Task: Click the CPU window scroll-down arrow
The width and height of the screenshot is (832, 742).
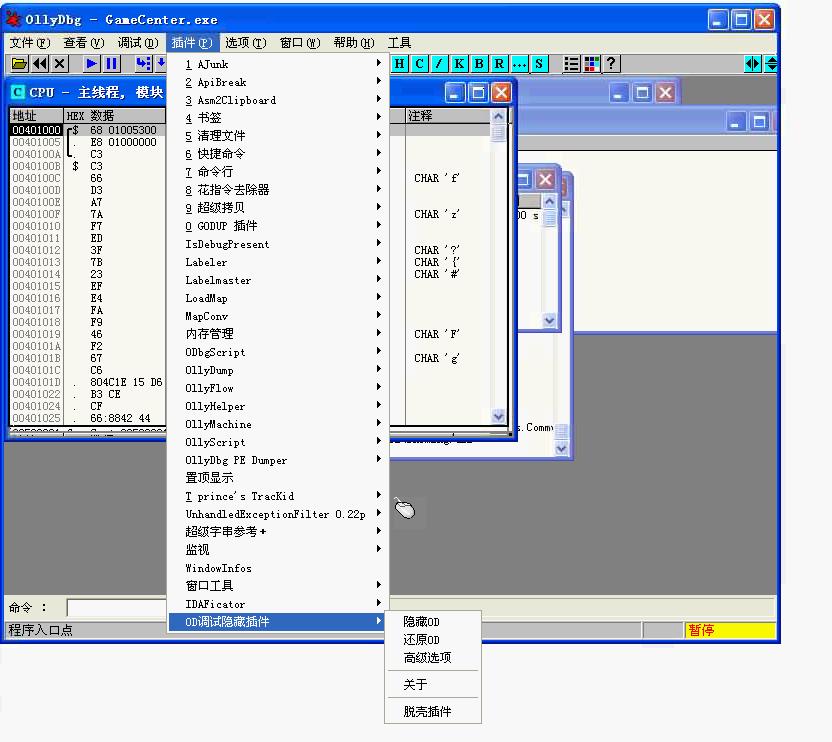Action: point(498,417)
